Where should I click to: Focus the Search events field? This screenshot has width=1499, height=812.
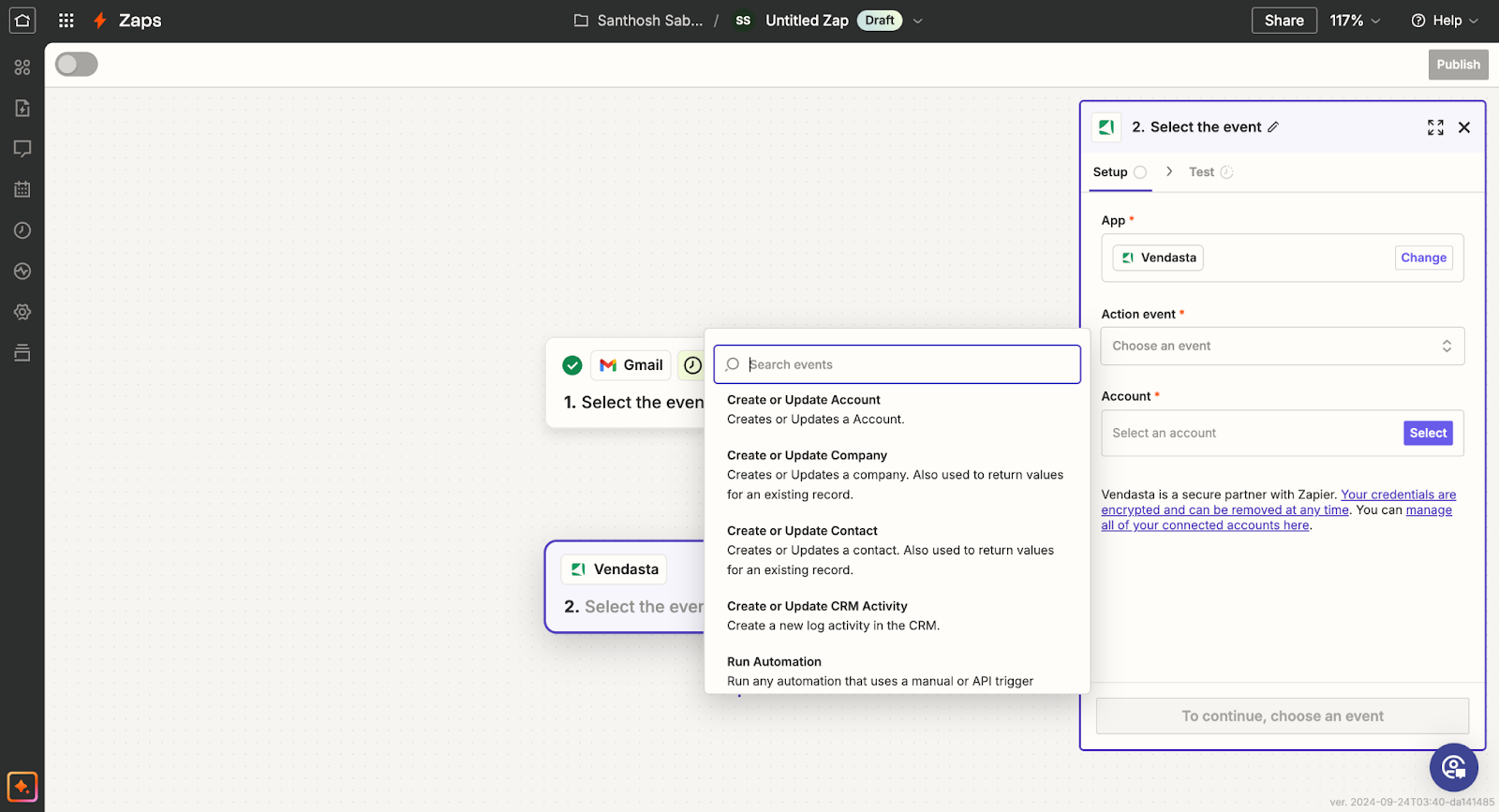click(x=897, y=364)
